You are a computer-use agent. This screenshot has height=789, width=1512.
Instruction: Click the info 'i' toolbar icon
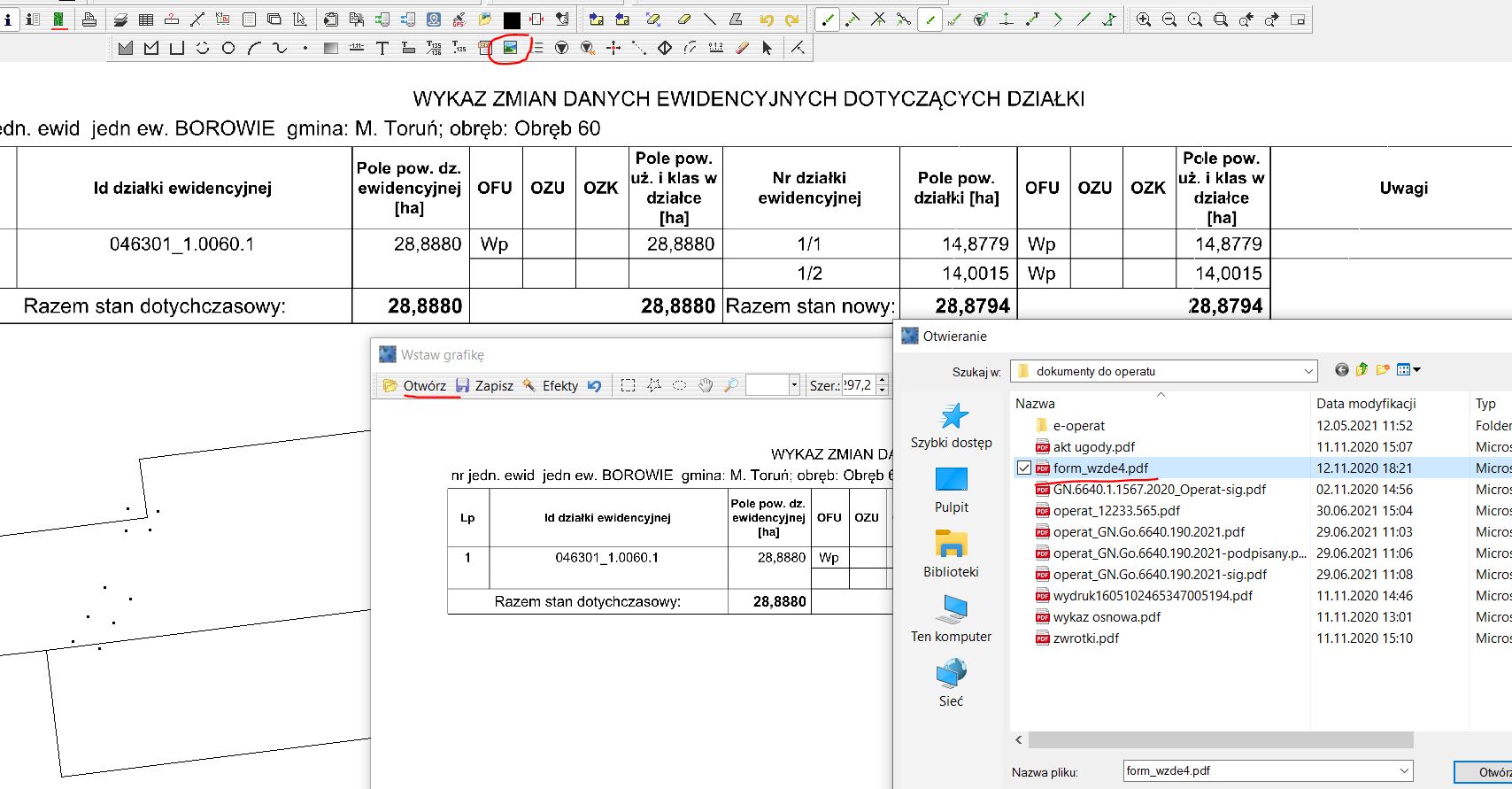(x=8, y=19)
